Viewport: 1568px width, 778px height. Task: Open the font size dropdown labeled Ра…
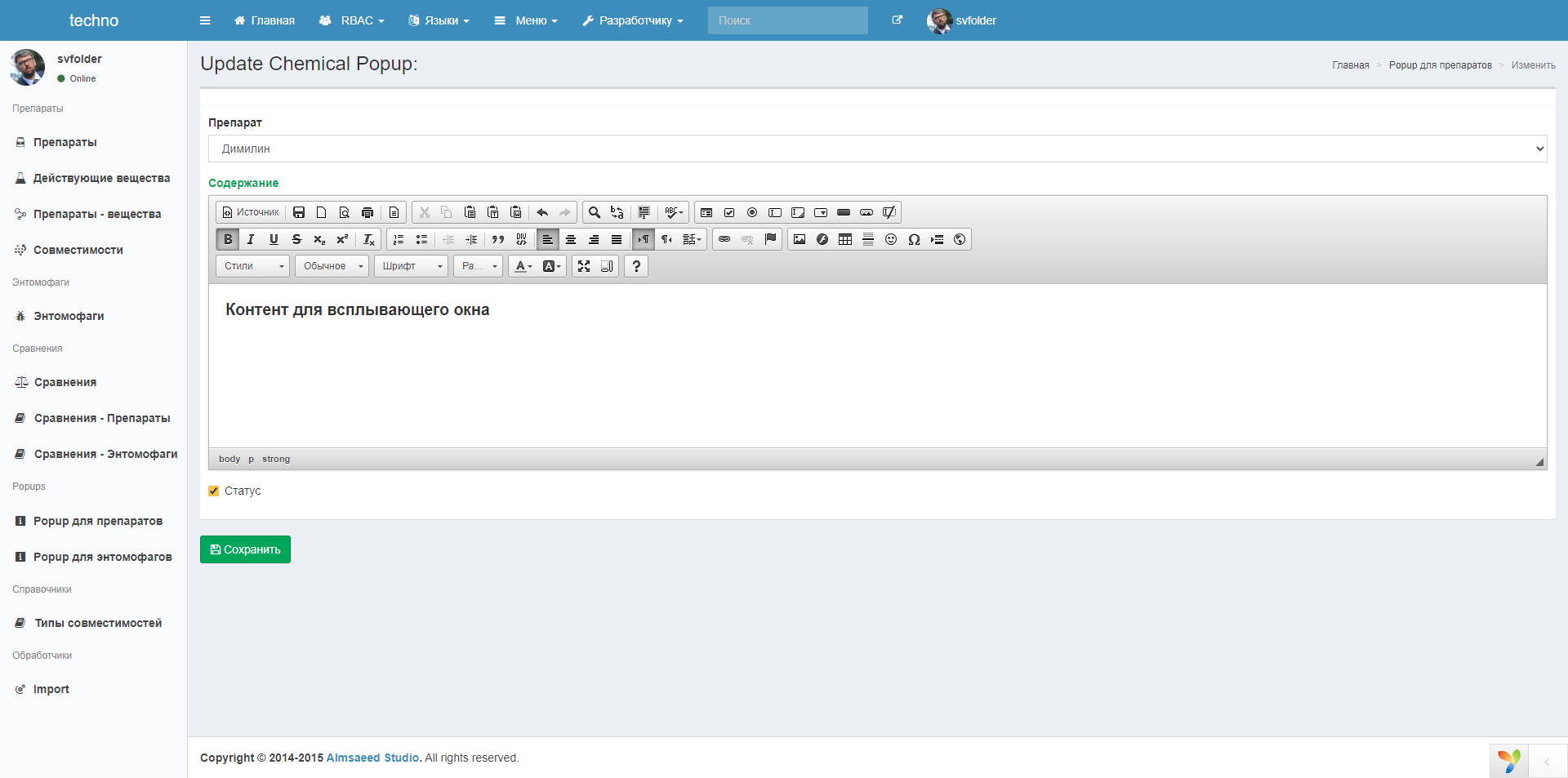point(479,266)
